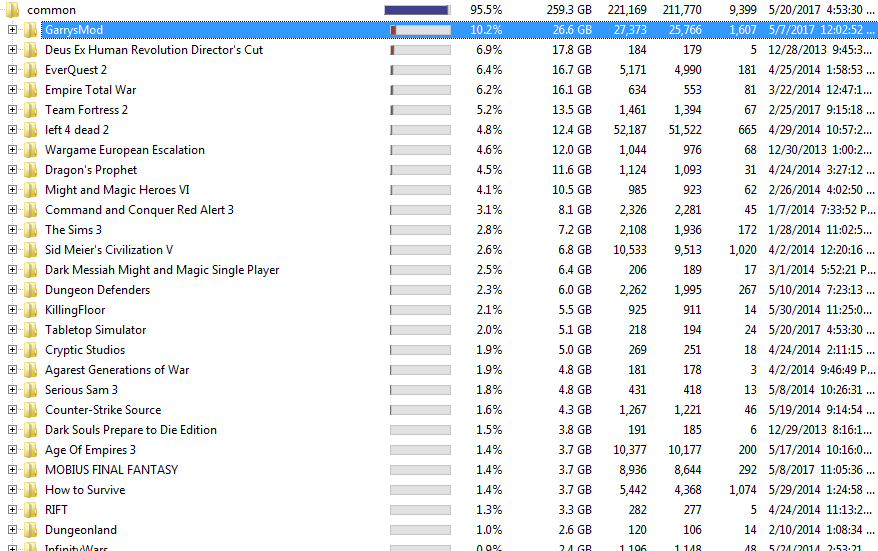Expand the Team Fortress 2 node
The height and width of the screenshot is (551, 878).
coord(12,110)
